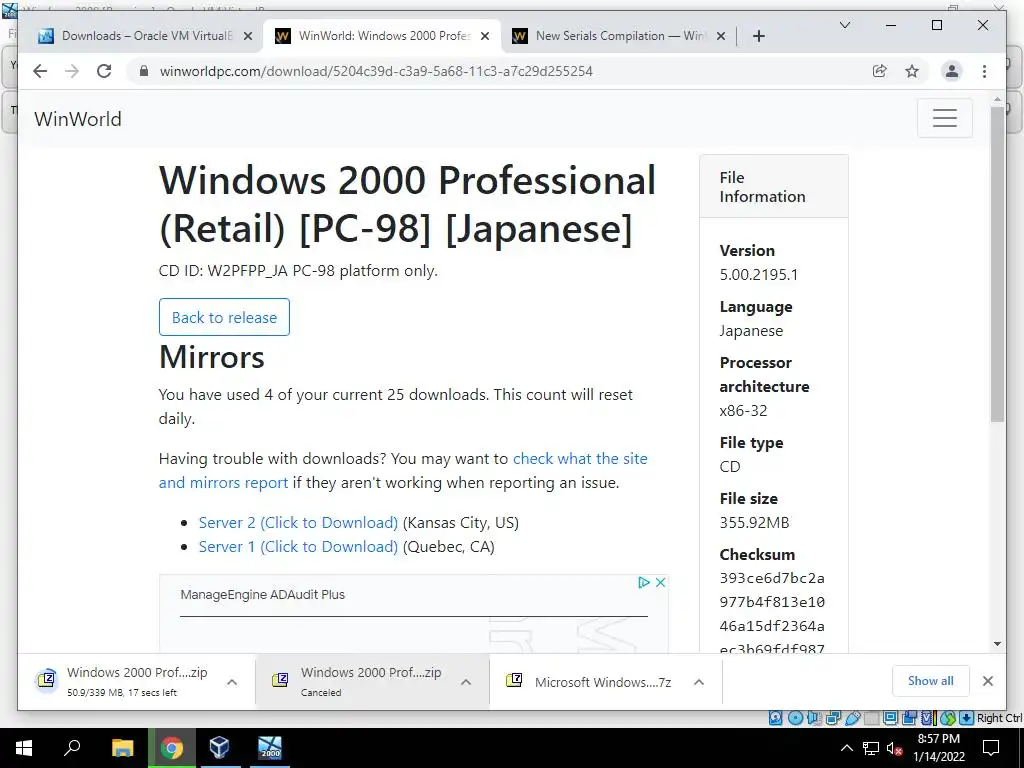Click the browser forward arrow
1024x768 pixels.
click(x=72, y=71)
